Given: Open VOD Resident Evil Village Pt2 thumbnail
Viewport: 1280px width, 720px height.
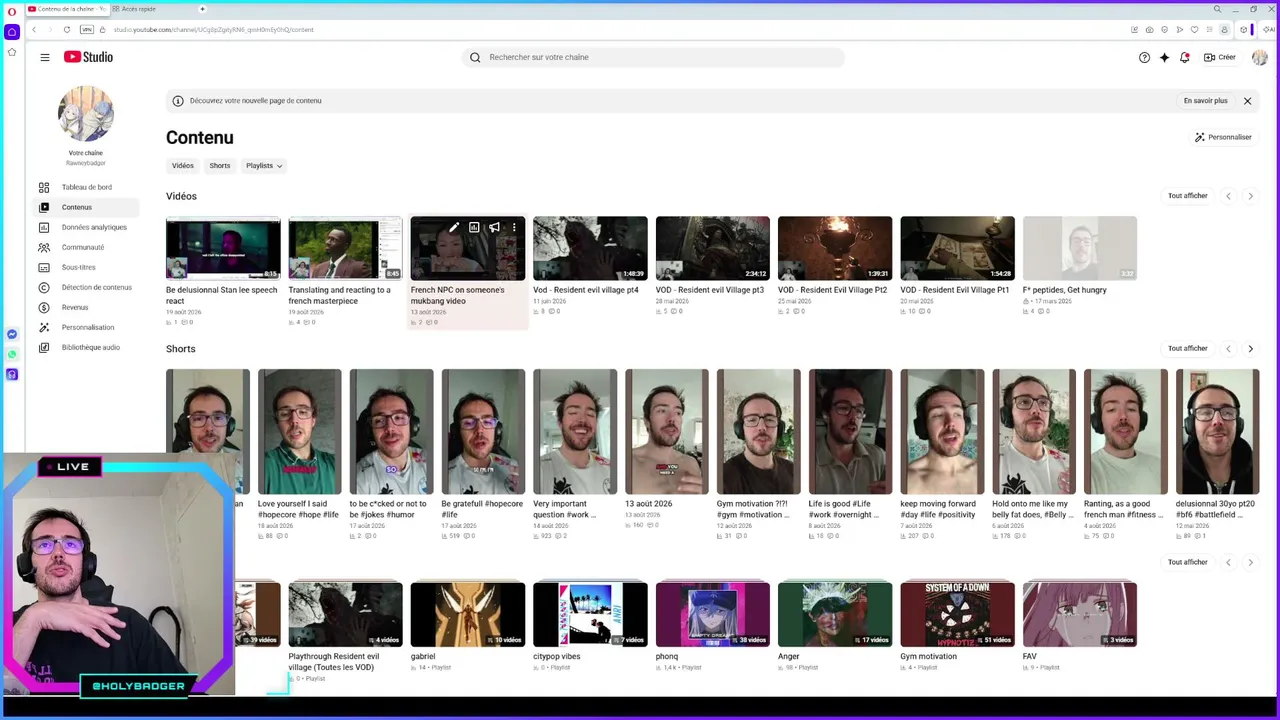Looking at the screenshot, I should [835, 248].
